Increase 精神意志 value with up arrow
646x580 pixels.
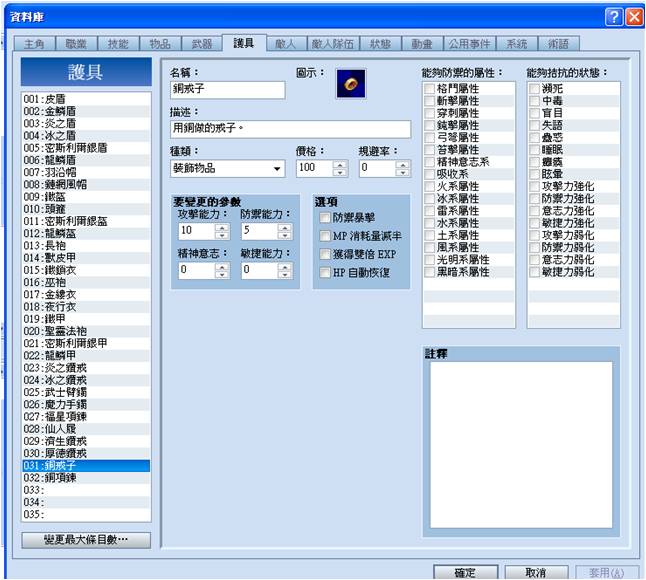tap(222, 267)
